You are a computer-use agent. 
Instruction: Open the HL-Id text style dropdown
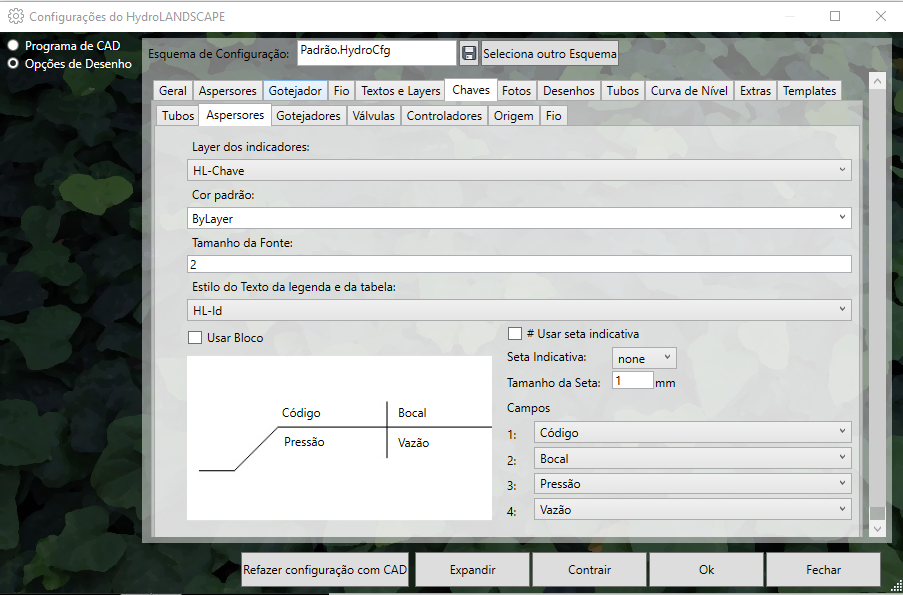tap(519, 310)
